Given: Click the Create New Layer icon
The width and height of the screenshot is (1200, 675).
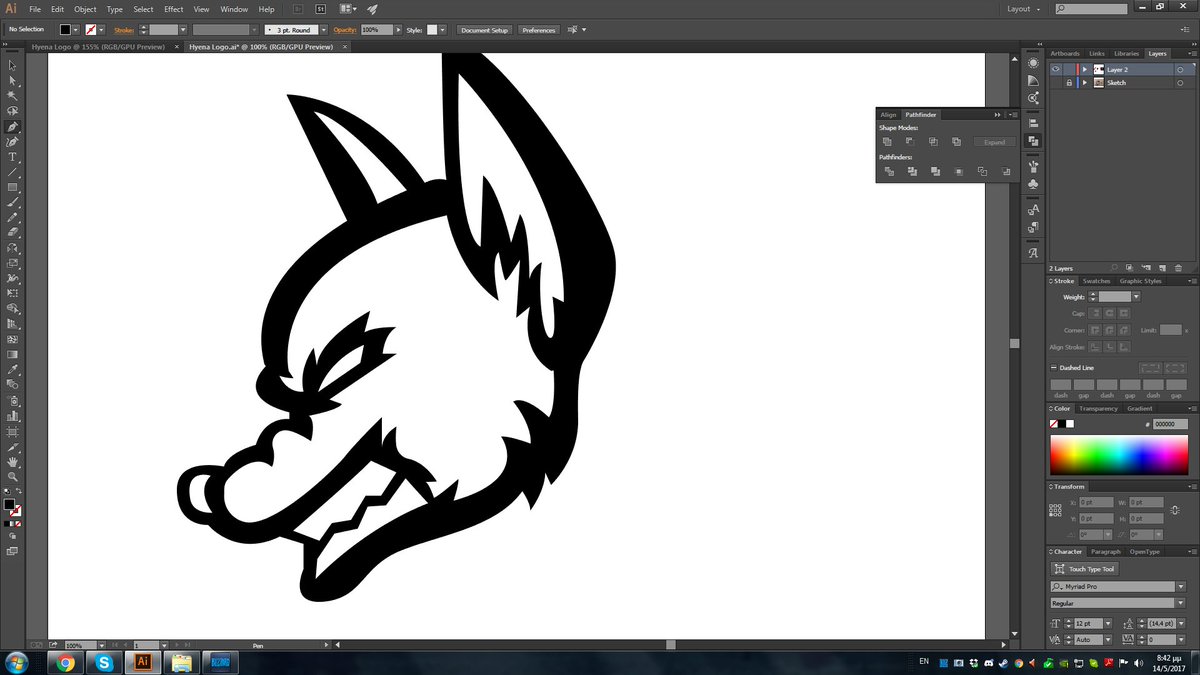Looking at the screenshot, I should click(1162, 268).
